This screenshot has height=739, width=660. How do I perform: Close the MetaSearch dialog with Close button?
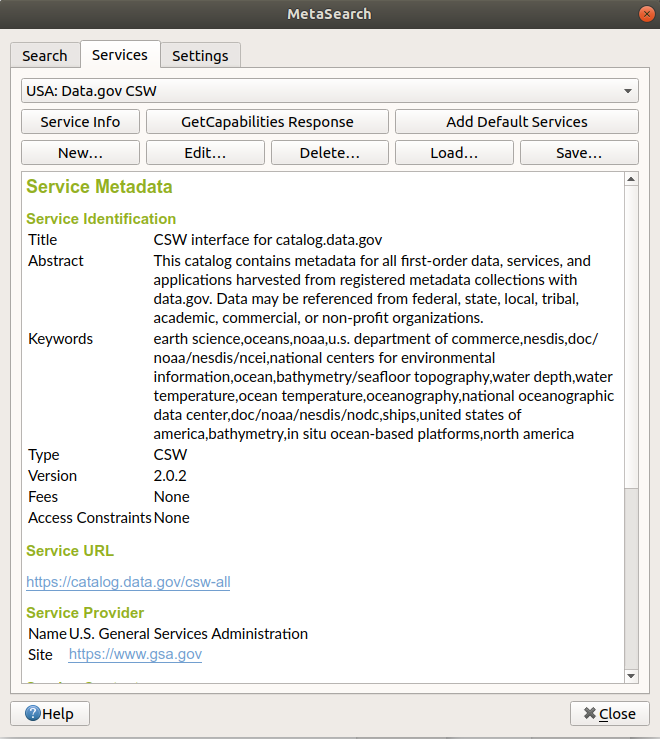pyautogui.click(x=609, y=713)
